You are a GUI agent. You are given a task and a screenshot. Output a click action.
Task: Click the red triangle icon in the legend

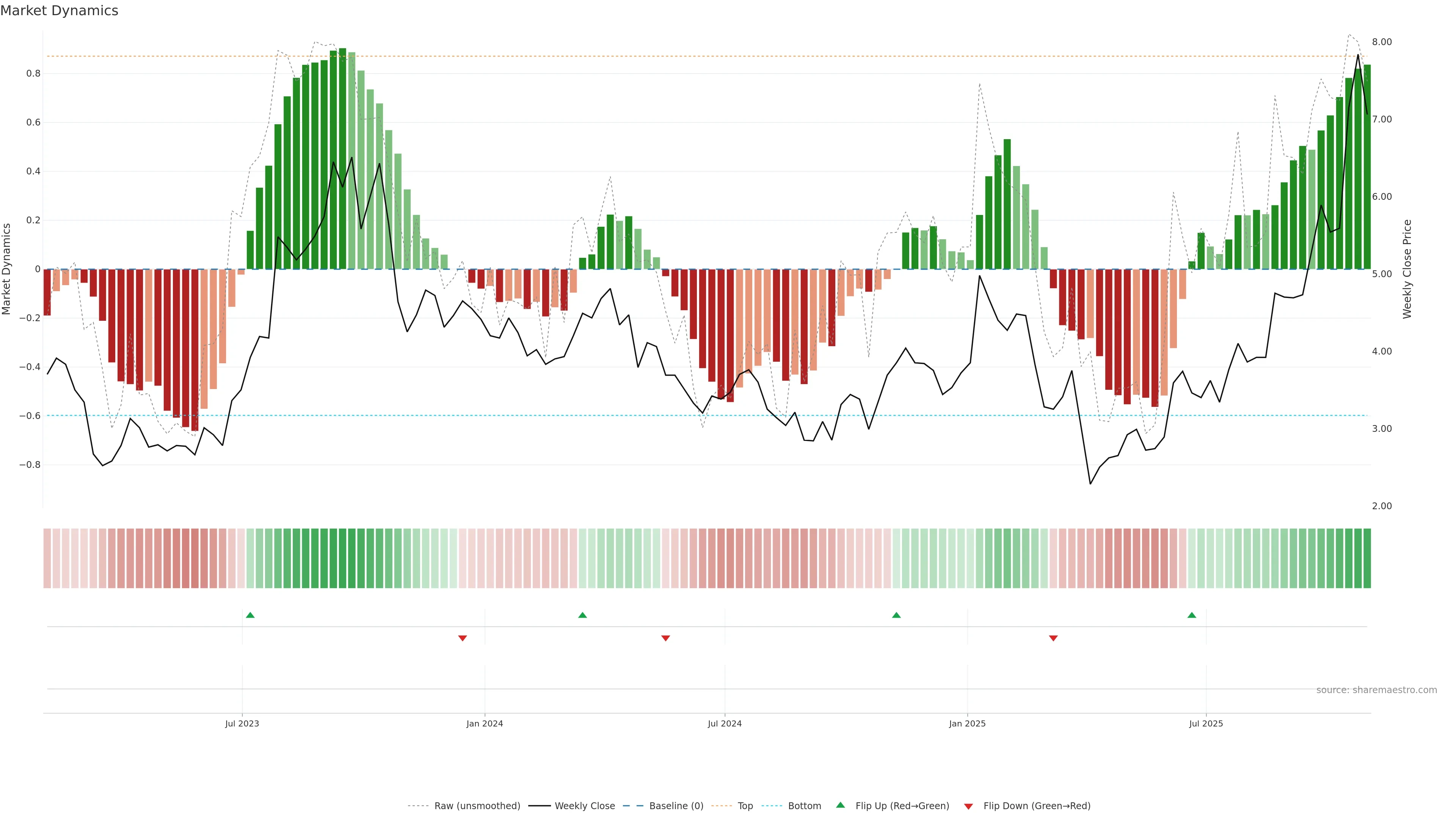click(968, 806)
